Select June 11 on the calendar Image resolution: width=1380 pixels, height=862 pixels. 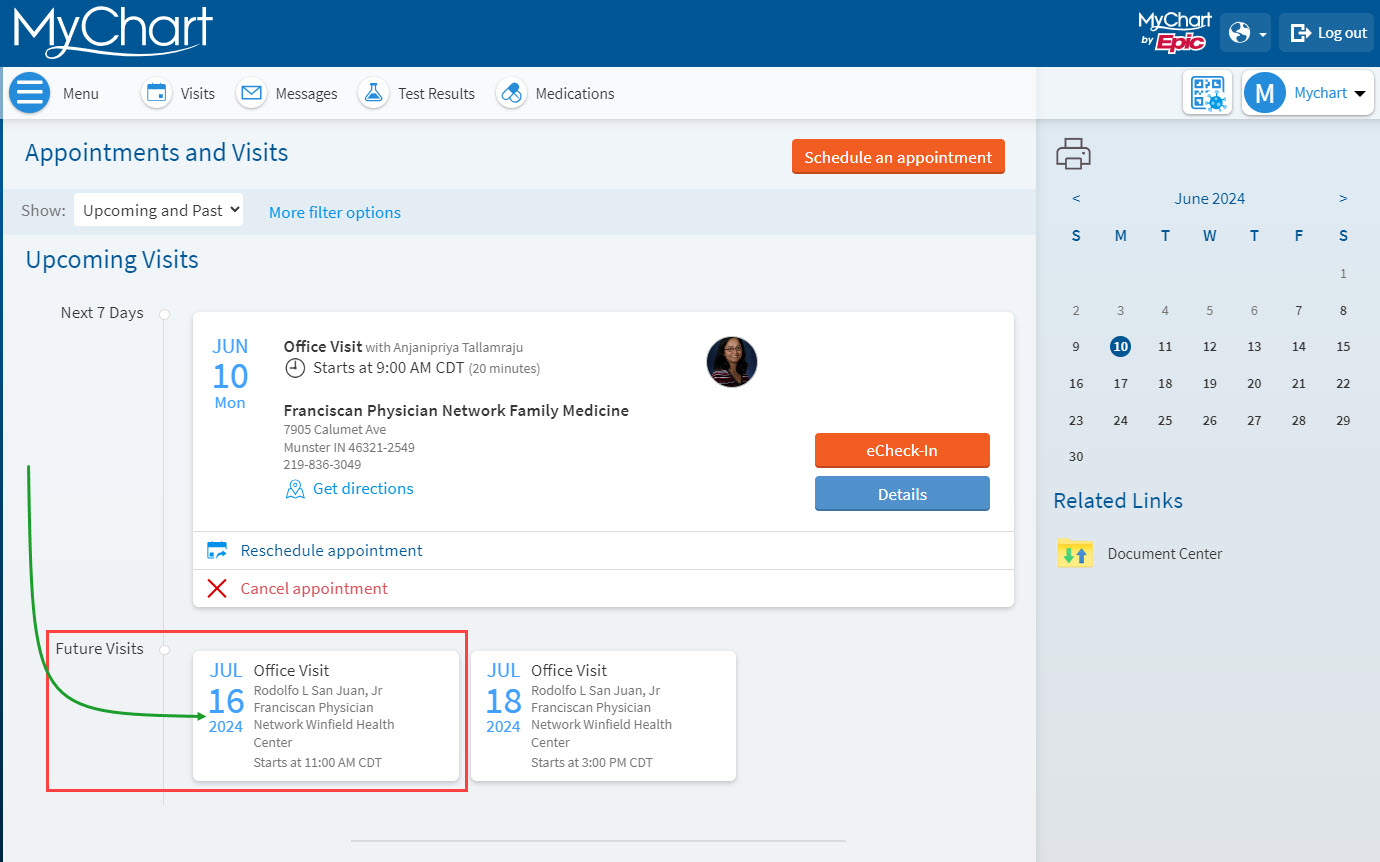1165,346
